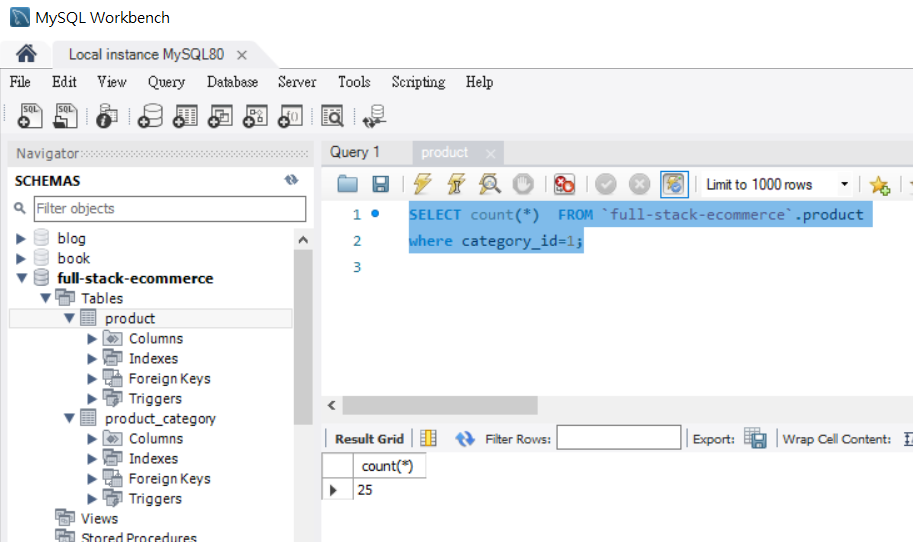Image resolution: width=913 pixels, height=542 pixels.
Task: Toggle result grid field types view
Action: (428, 438)
